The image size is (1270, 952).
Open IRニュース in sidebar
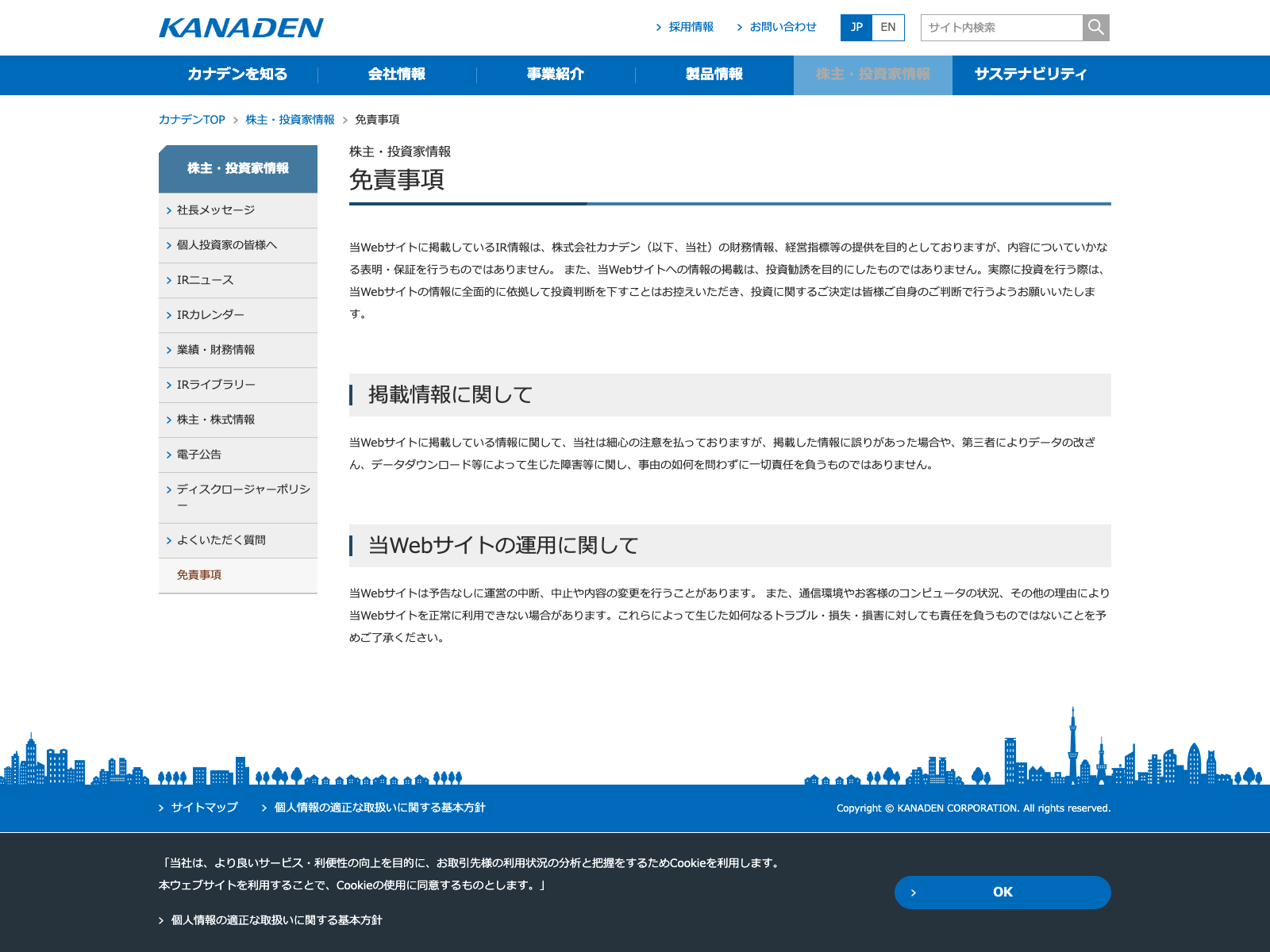[205, 280]
